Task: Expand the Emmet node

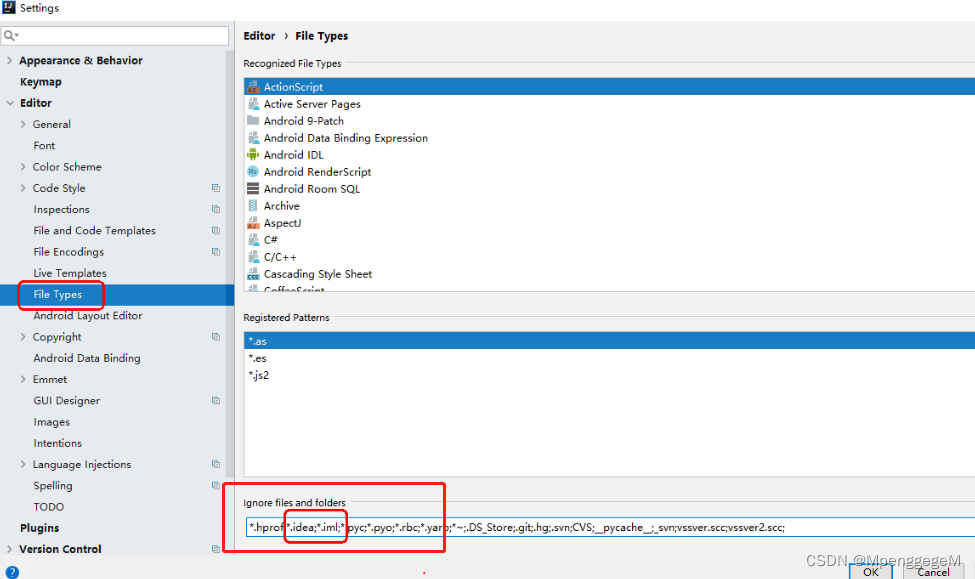Action: click(x=23, y=379)
